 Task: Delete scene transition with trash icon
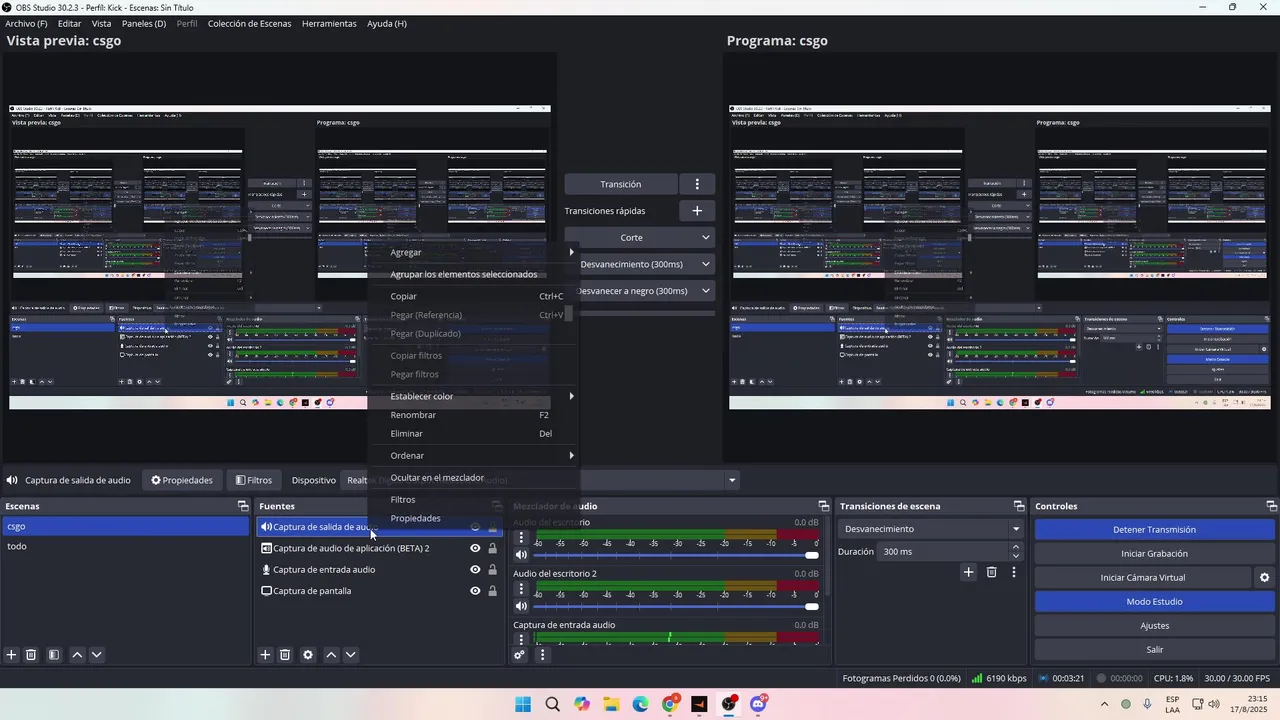tap(991, 572)
